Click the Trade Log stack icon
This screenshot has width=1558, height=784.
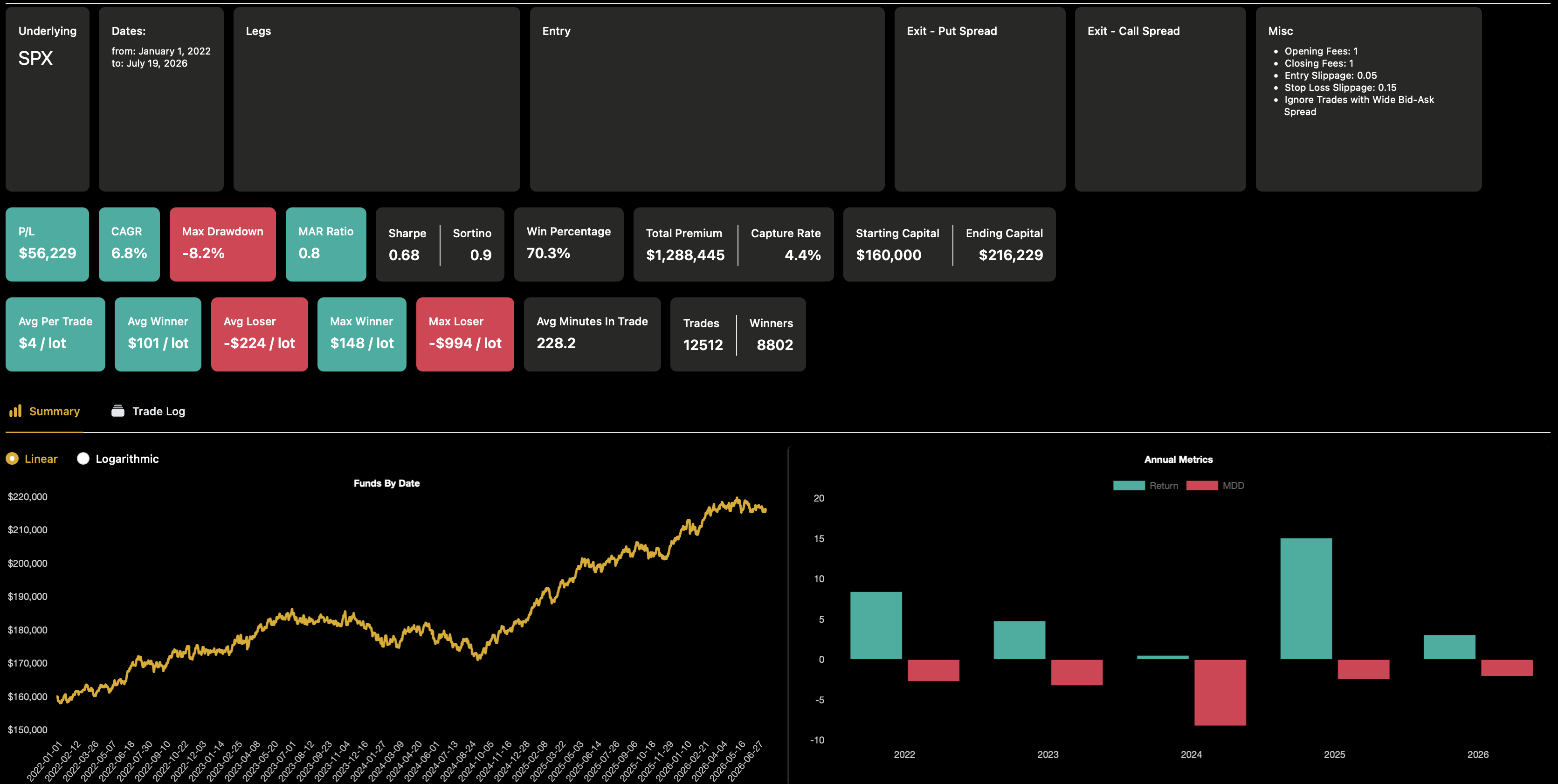(x=118, y=412)
